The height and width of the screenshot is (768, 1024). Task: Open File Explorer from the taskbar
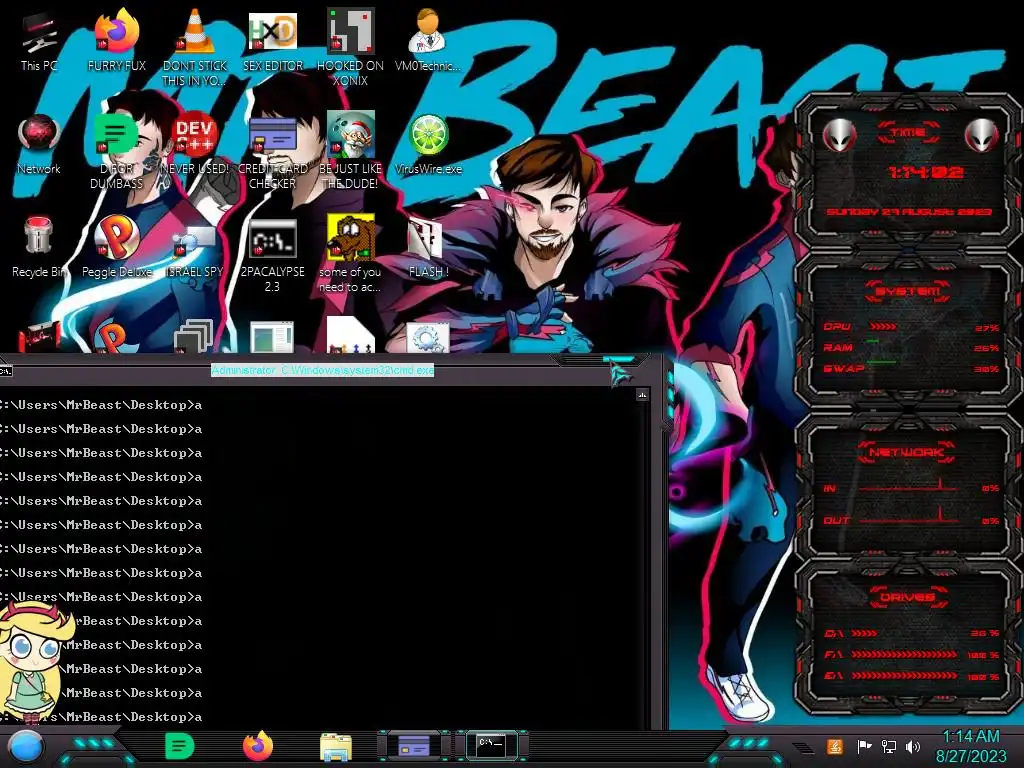[336, 746]
